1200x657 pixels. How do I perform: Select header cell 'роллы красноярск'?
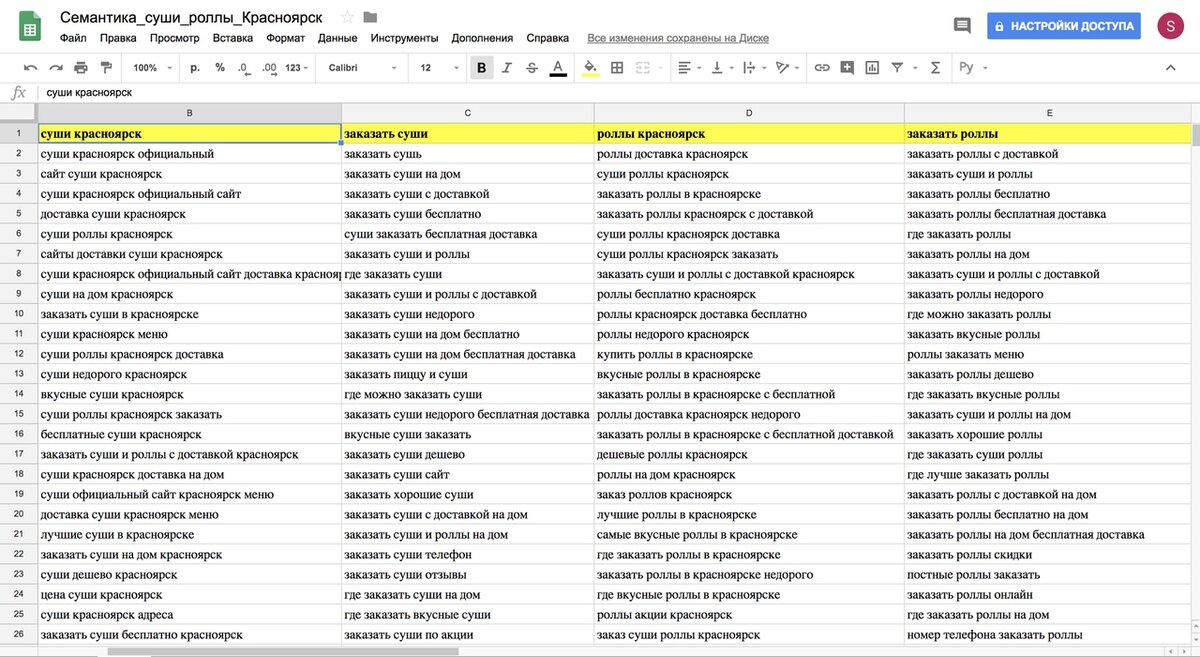749,133
